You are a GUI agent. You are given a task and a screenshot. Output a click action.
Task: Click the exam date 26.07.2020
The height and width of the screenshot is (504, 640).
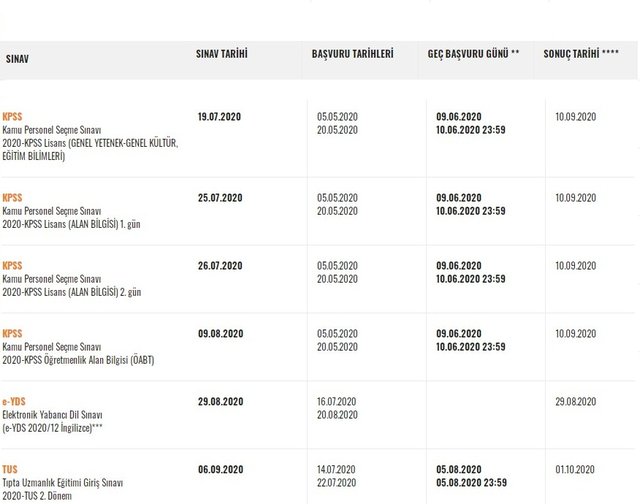[220, 266]
